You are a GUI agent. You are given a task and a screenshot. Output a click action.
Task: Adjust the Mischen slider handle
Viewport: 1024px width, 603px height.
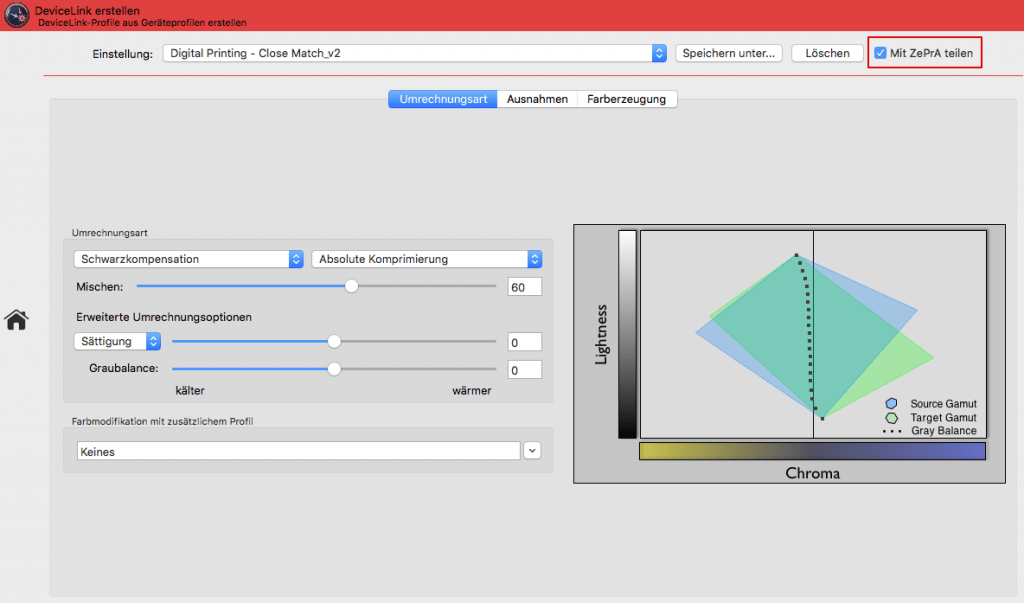click(351, 285)
